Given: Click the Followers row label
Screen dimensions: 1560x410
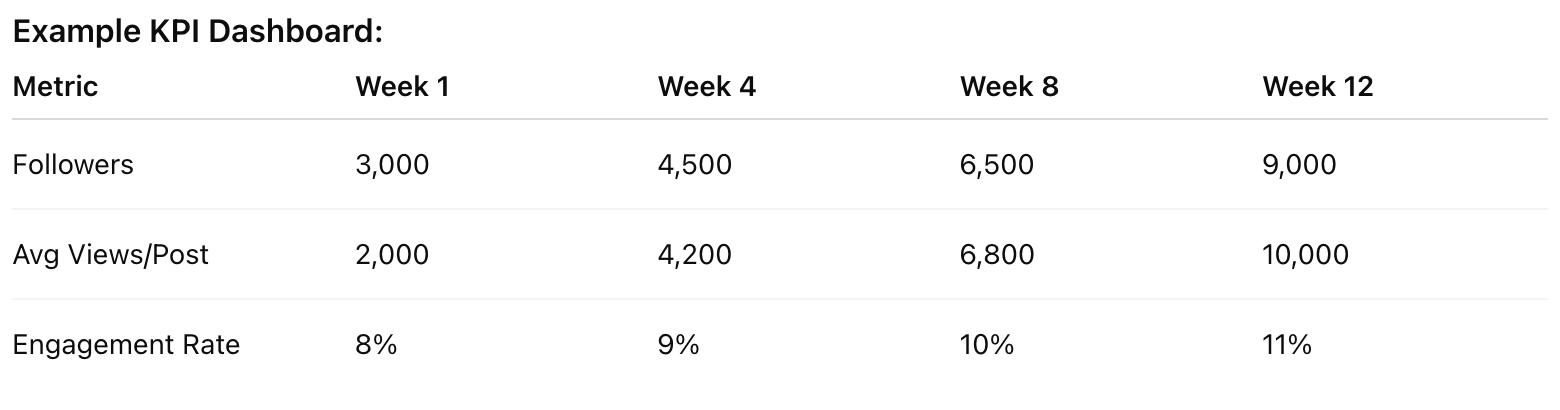Looking at the screenshot, I should (x=73, y=165).
